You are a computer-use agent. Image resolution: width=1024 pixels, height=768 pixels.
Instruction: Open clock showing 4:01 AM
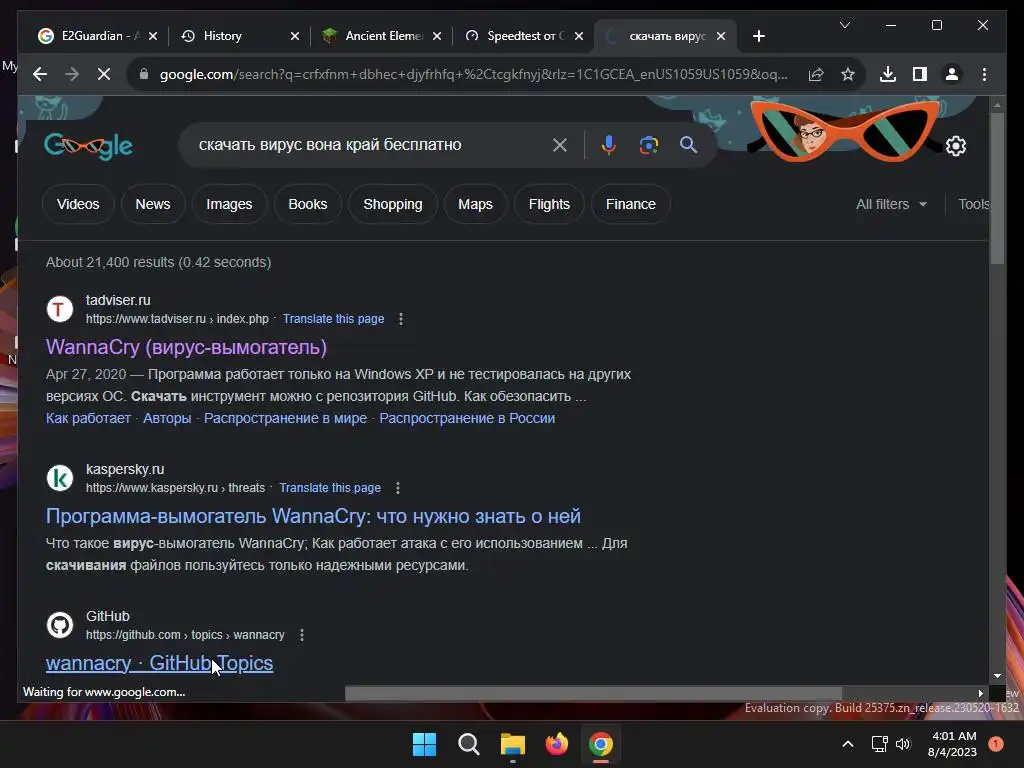point(953,744)
